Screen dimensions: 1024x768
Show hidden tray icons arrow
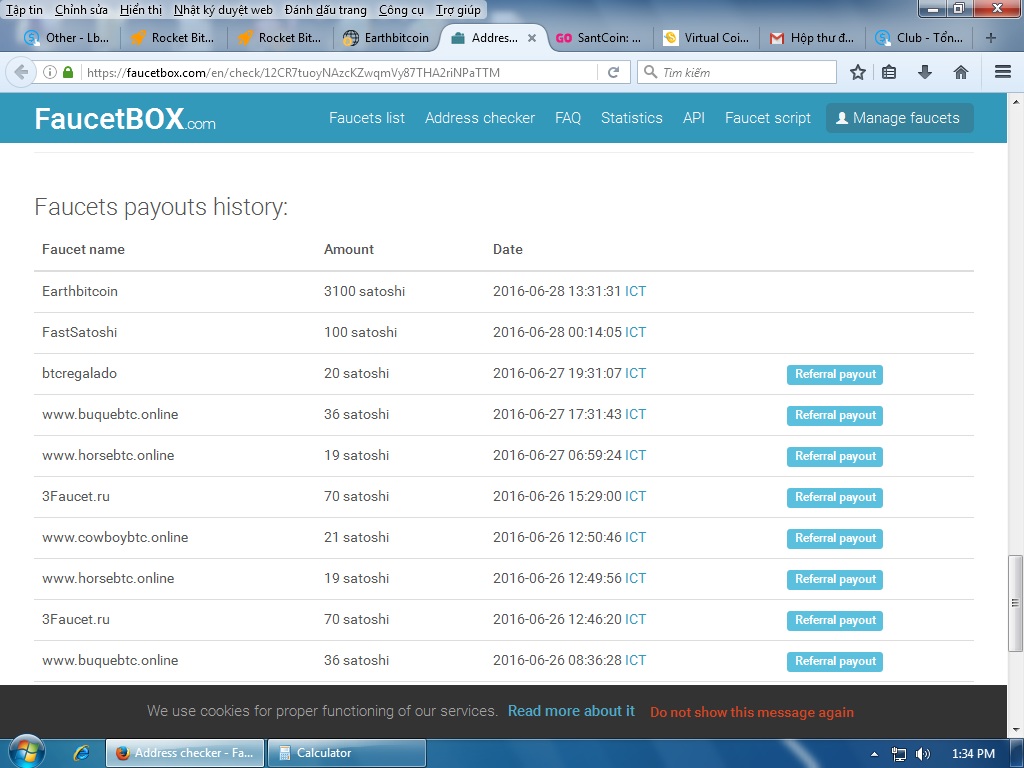(x=874, y=754)
